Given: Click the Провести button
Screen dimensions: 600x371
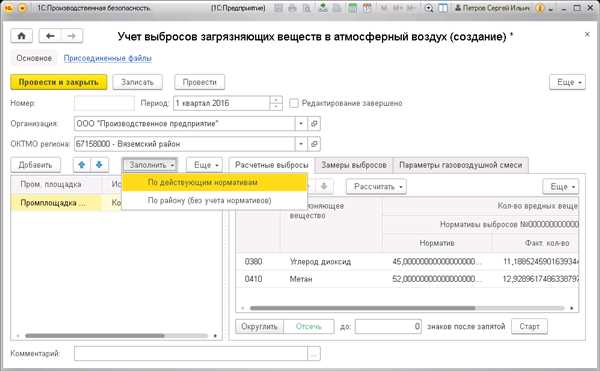Looking at the screenshot, I should (x=199, y=82).
